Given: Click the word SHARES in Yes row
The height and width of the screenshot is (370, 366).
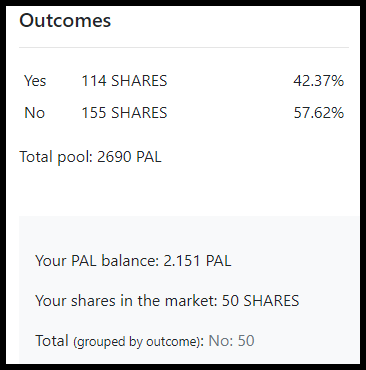Looking at the screenshot, I should point(139,81).
